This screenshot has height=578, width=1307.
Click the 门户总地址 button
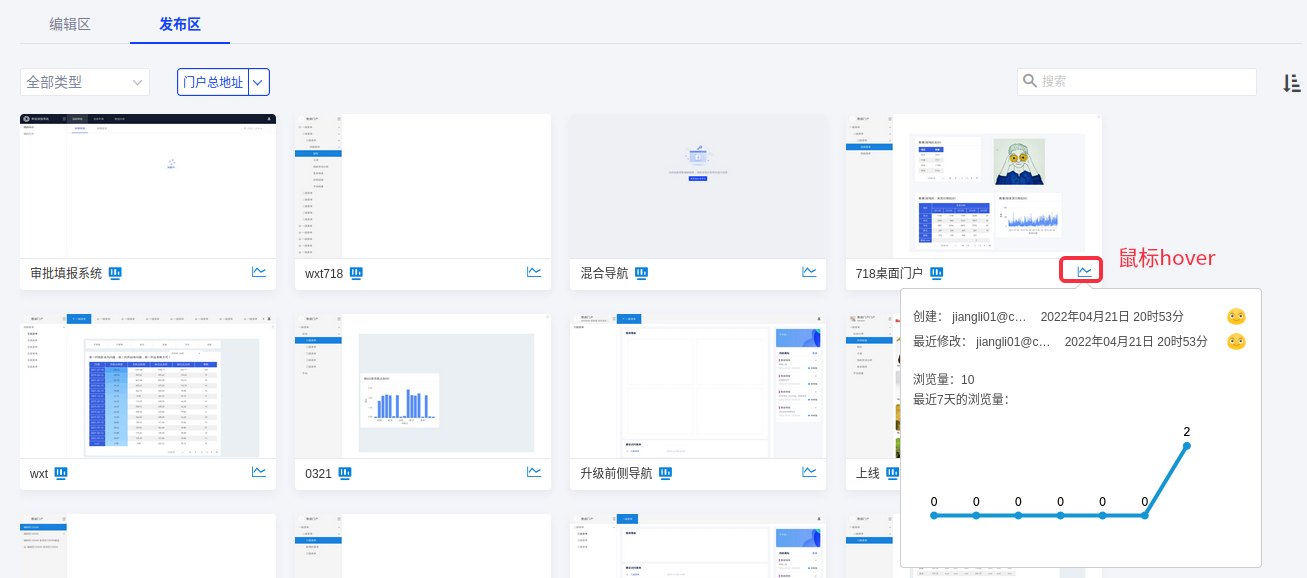pos(213,82)
